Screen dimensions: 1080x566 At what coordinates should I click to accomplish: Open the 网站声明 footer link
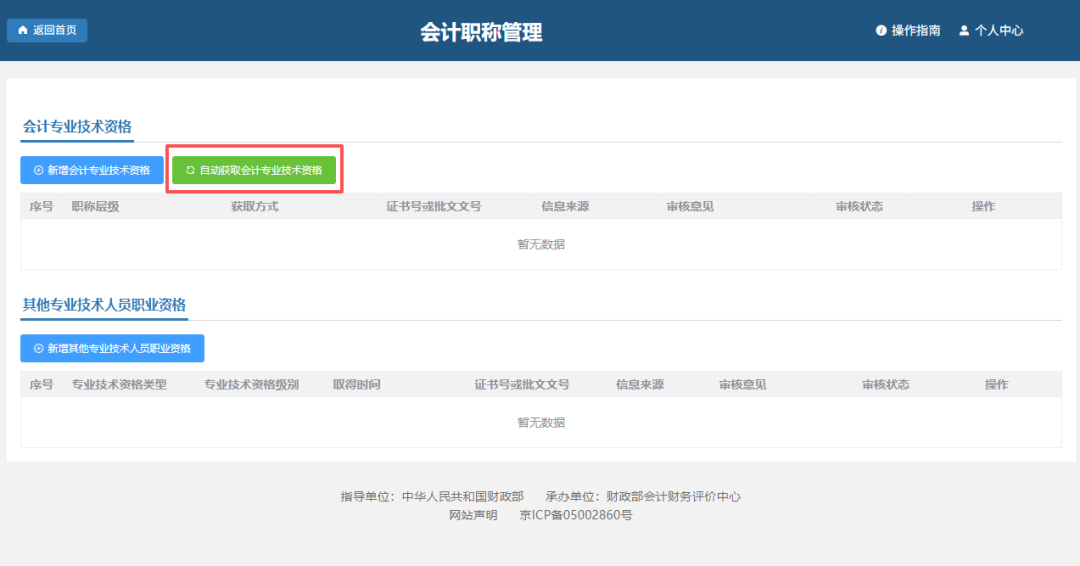pos(473,515)
